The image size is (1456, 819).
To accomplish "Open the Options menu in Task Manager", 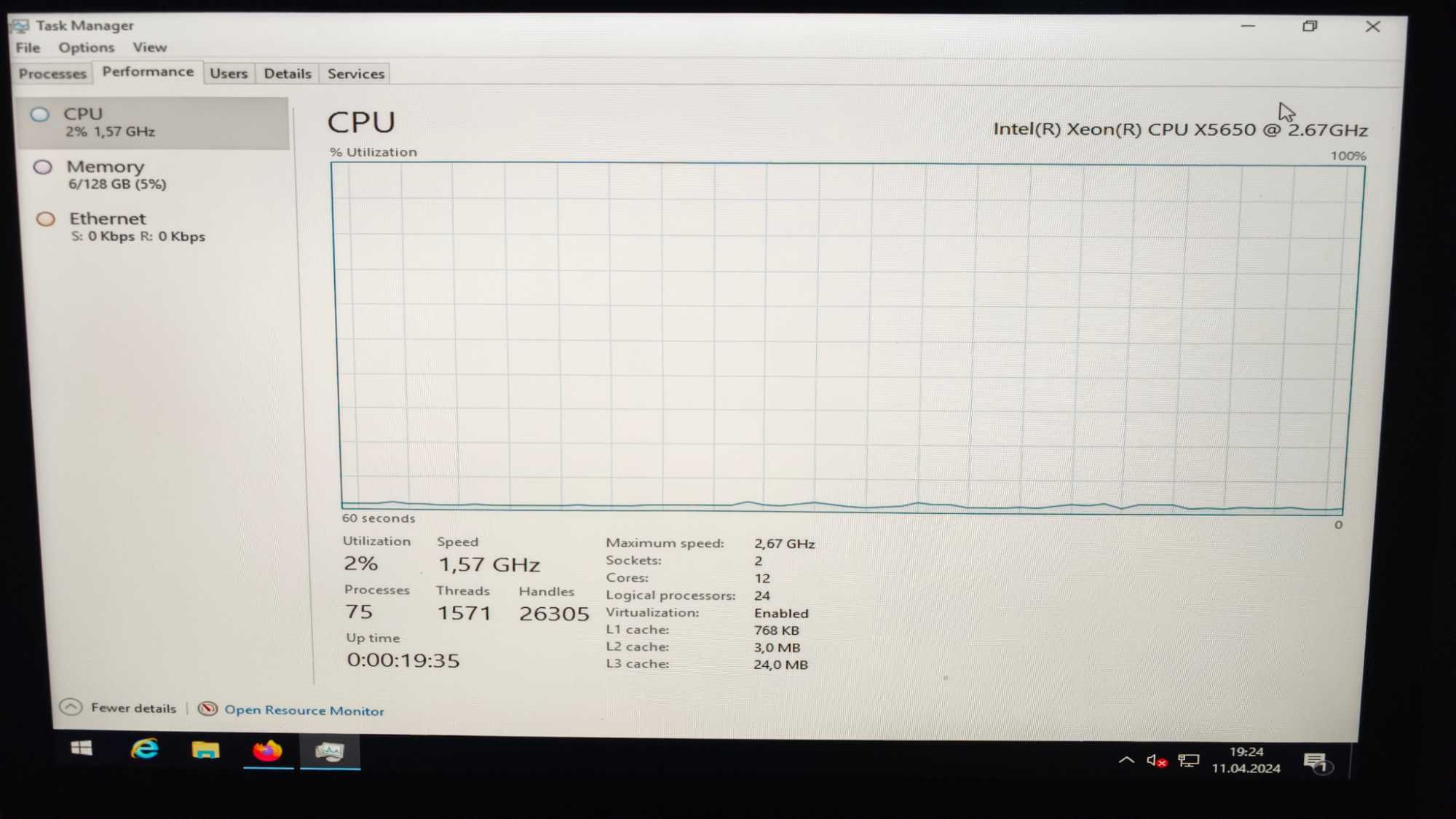I will [x=85, y=47].
